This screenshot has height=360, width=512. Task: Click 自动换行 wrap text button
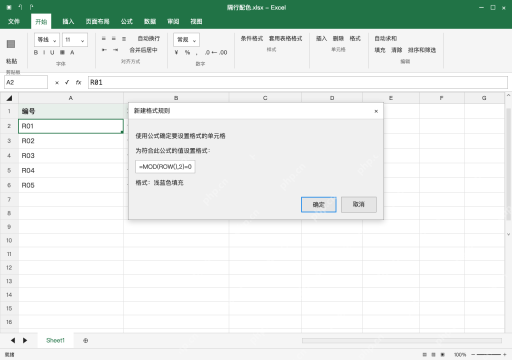tap(149, 39)
